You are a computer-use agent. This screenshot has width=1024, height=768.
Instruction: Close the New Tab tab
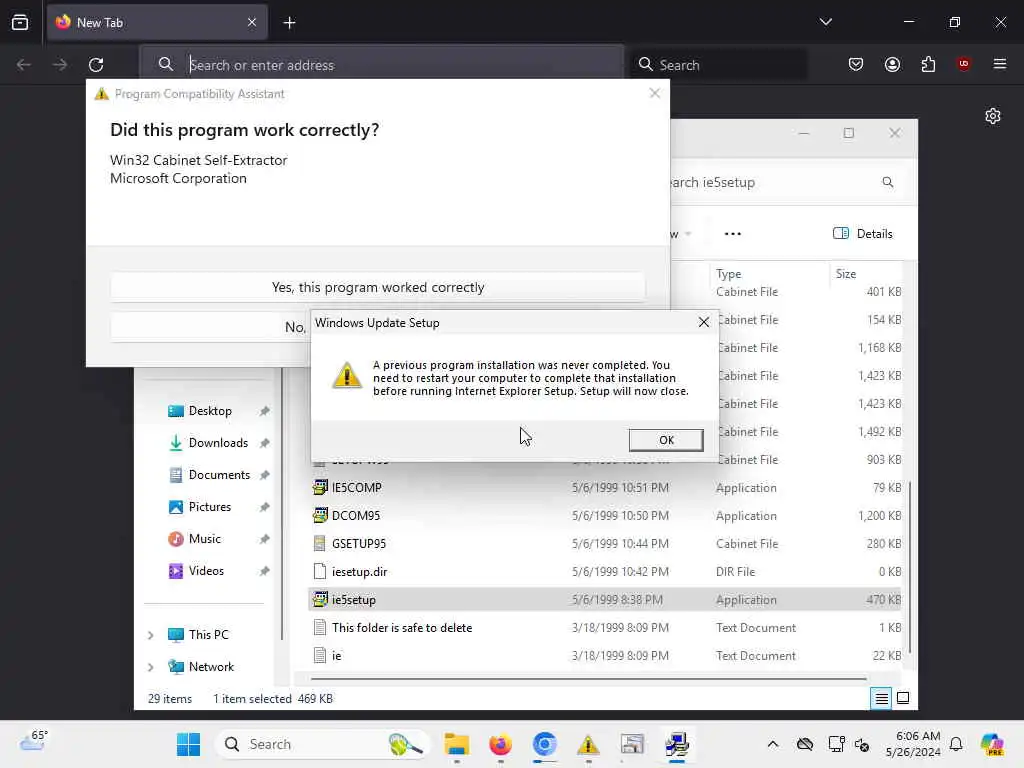pos(252,22)
